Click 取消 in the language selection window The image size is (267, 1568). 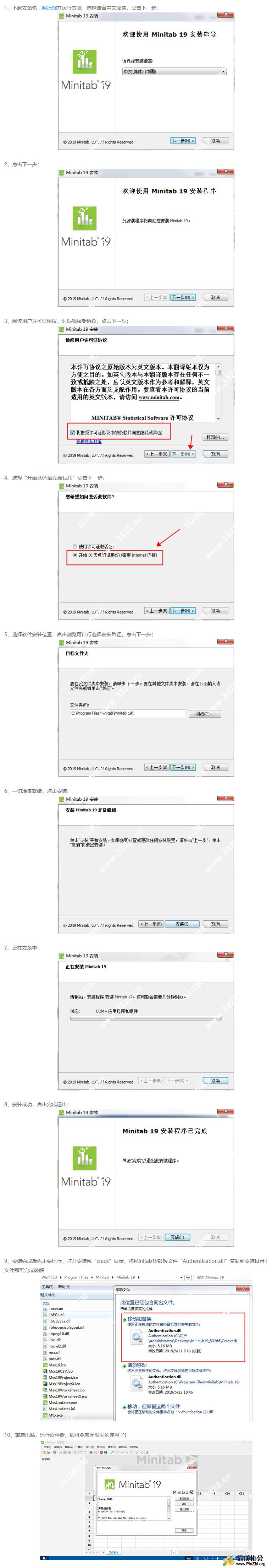215,141
